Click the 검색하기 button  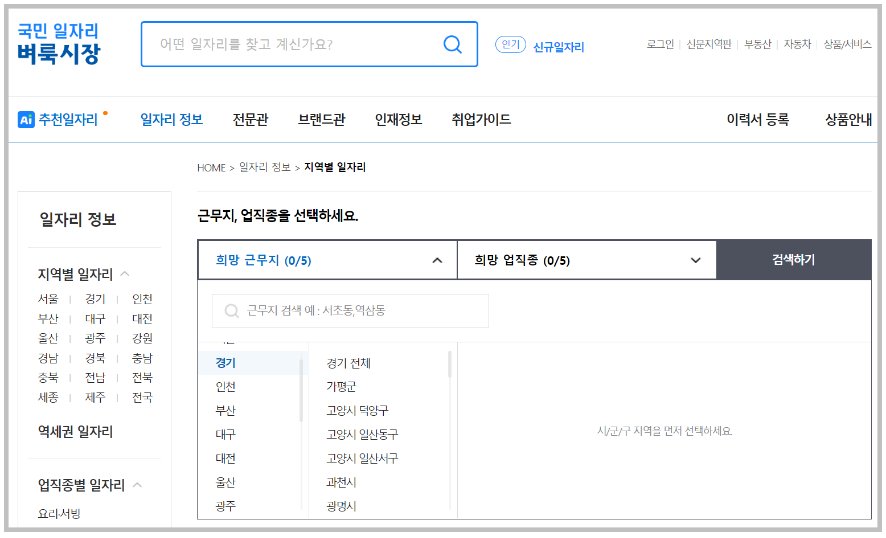coord(794,260)
